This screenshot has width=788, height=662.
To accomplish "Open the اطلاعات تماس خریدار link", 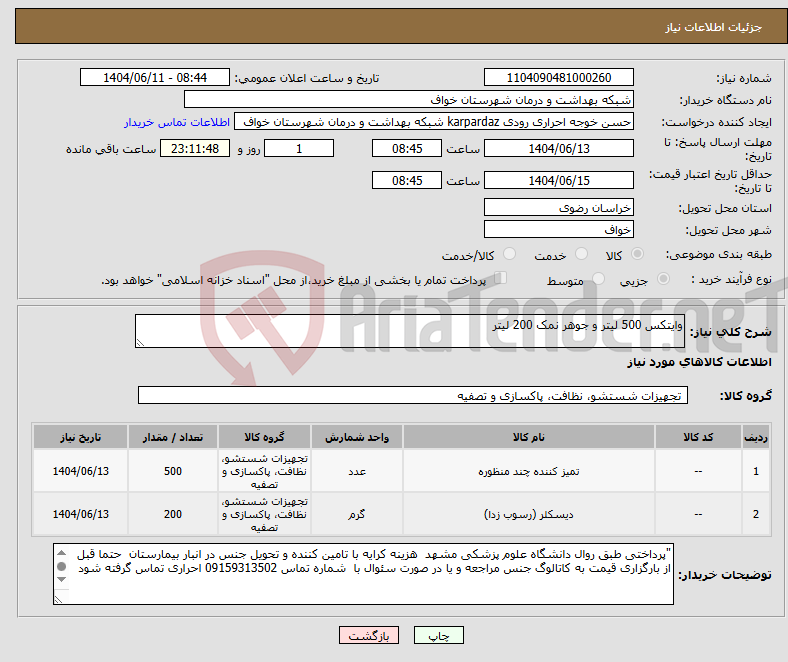I will (177, 122).
